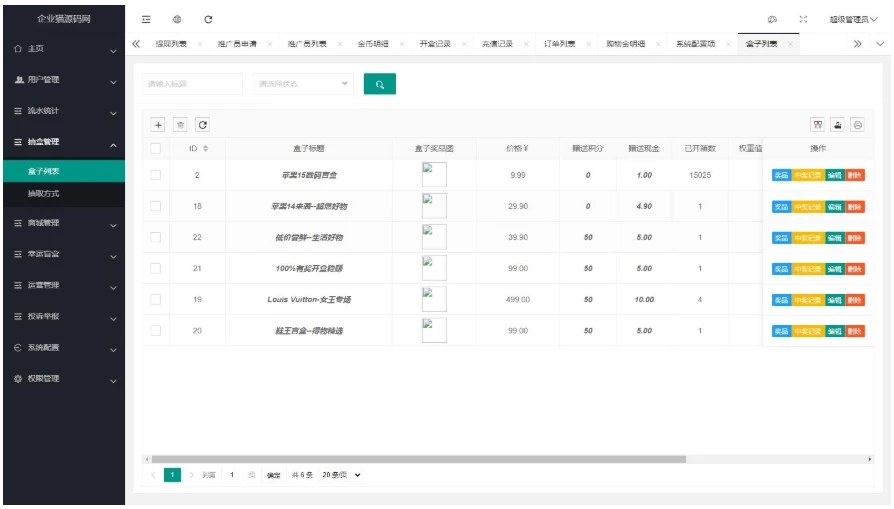Check the select-all checkbox in the table header
Image resolution: width=894 pixels, height=509 pixels.
click(156, 149)
